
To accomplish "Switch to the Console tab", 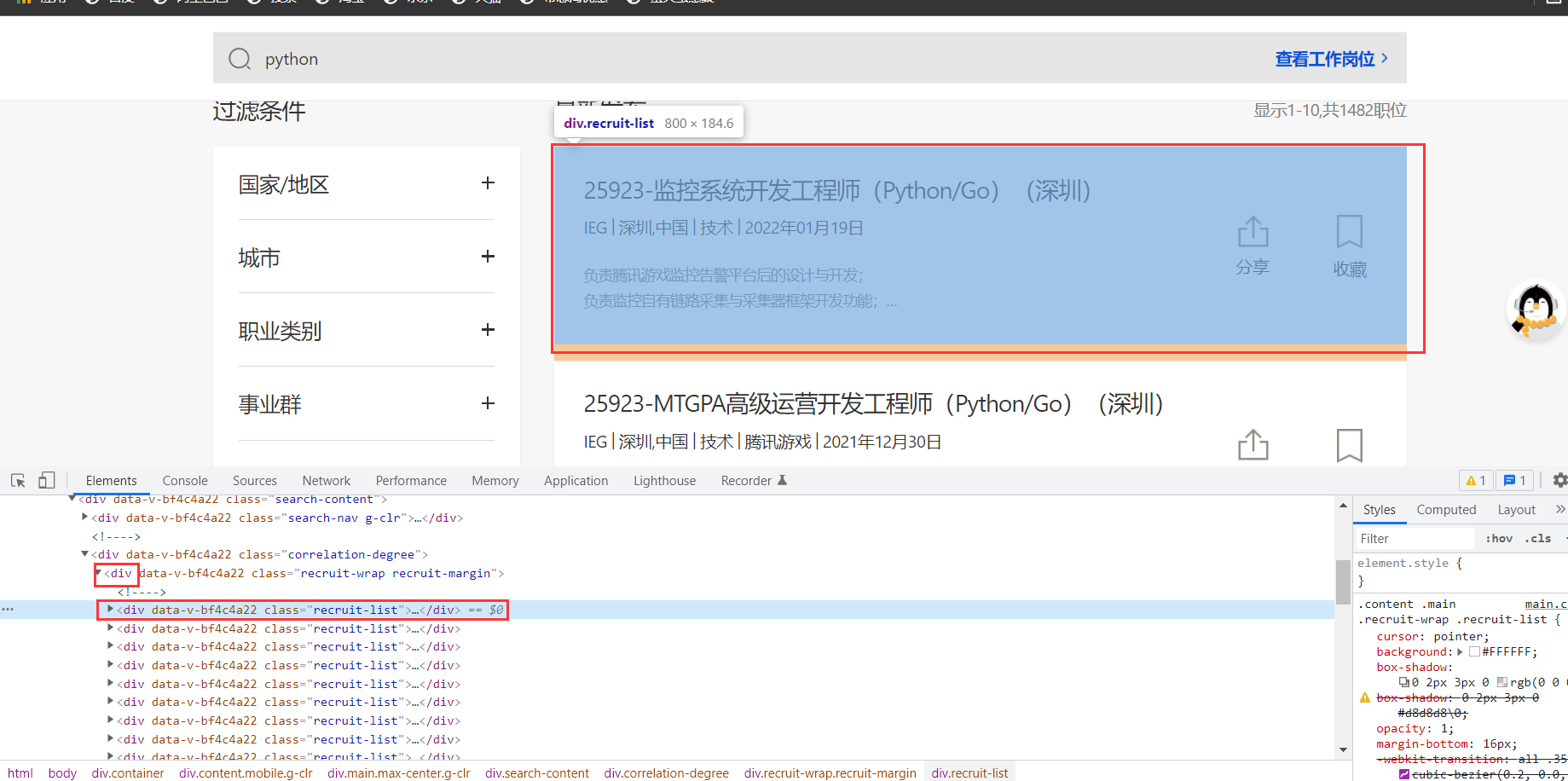I will (185, 481).
